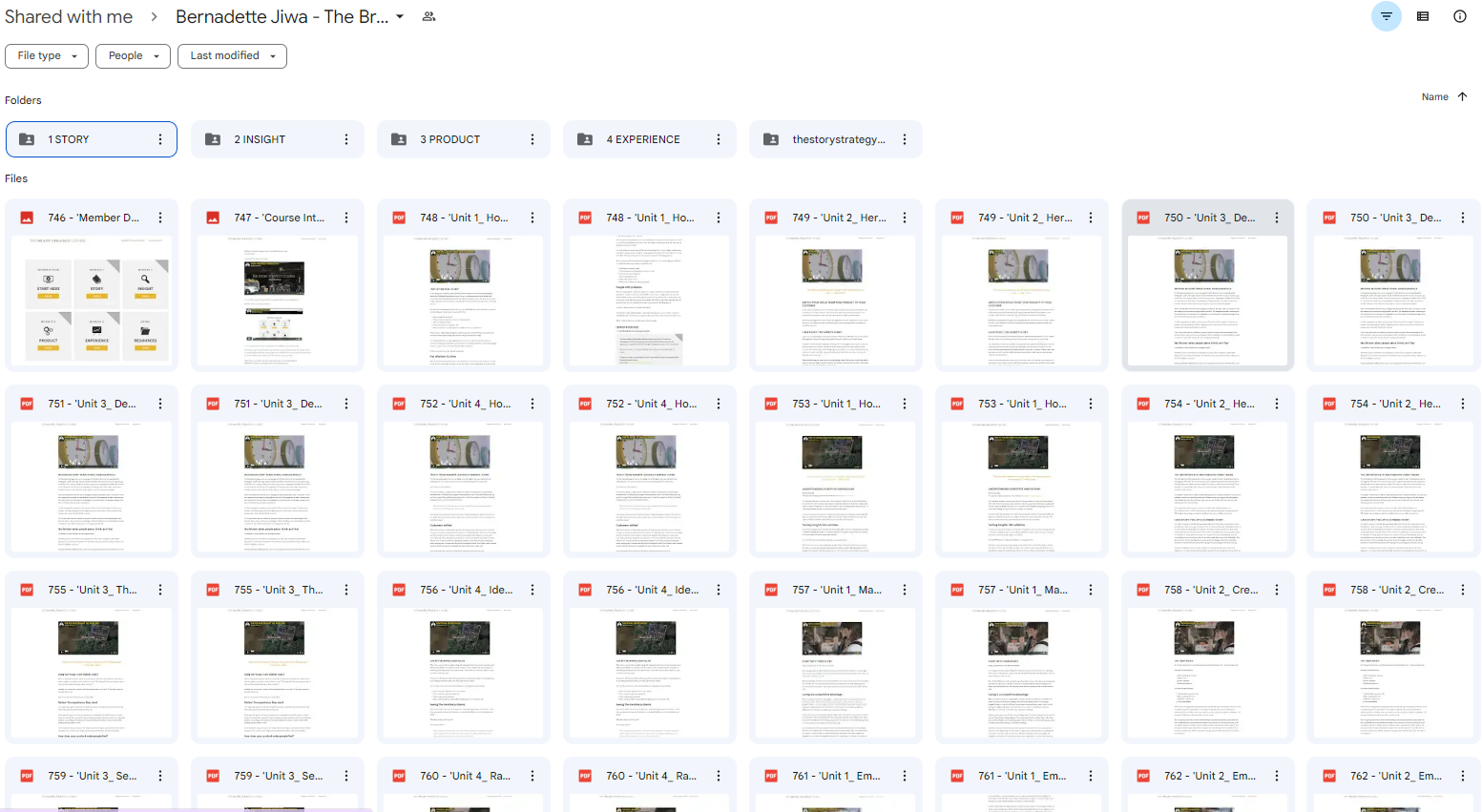Open the 746 'Member D... file thumbnail
This screenshot has height=812, width=1482.
pyautogui.click(x=92, y=300)
